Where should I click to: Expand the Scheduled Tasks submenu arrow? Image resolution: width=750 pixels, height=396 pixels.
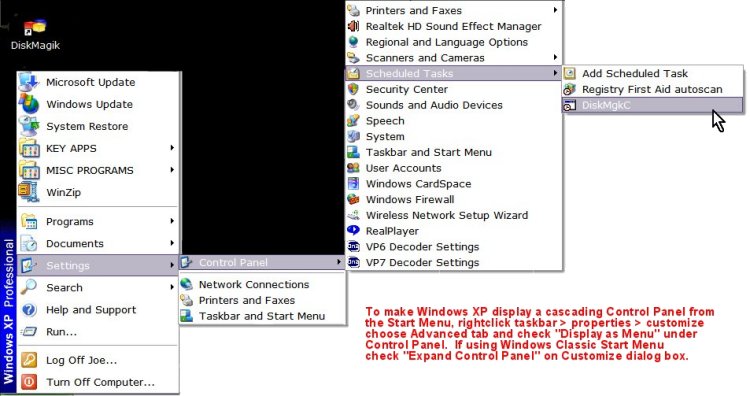555,73
